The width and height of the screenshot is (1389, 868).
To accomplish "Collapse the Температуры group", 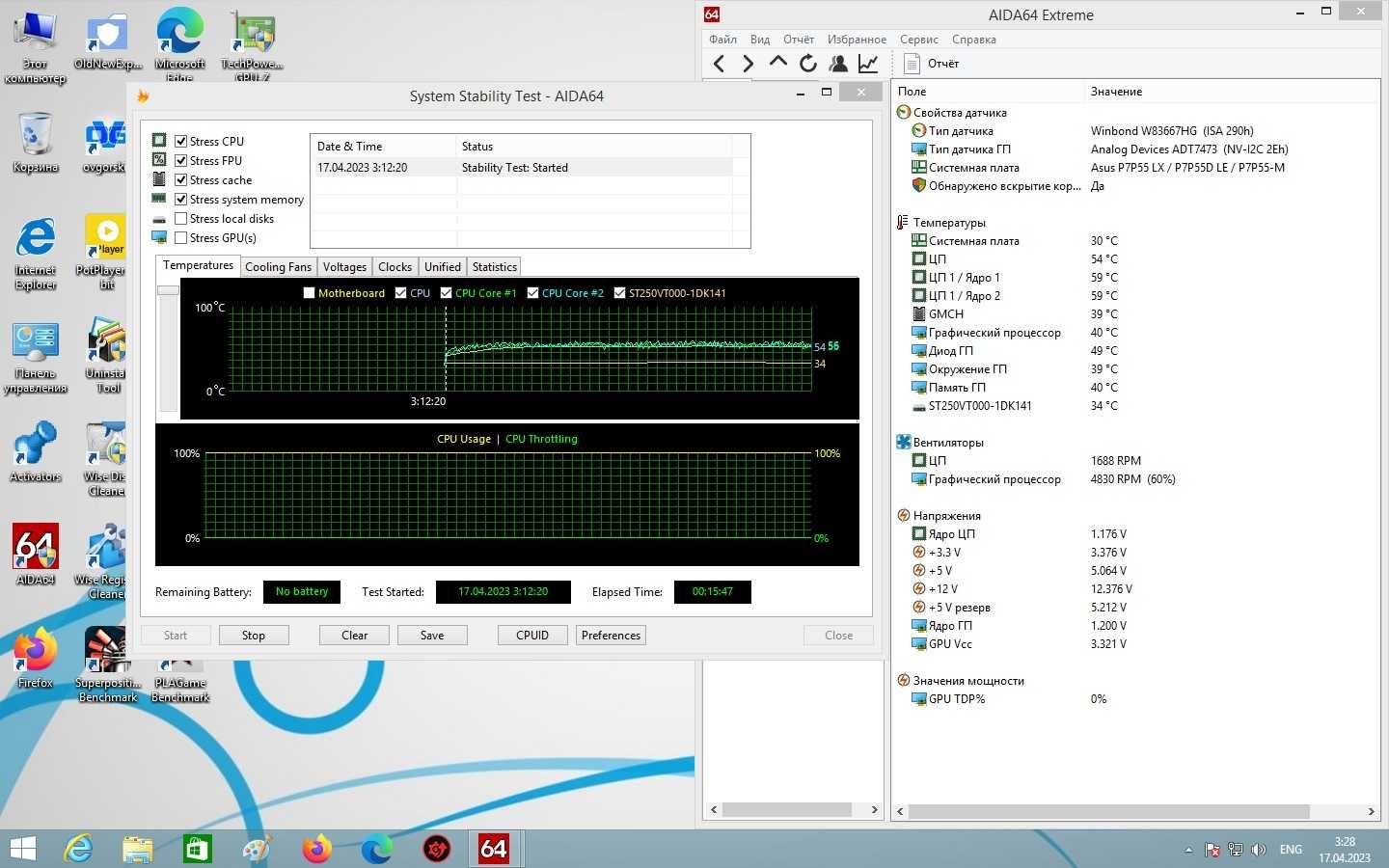I will click(x=941, y=223).
